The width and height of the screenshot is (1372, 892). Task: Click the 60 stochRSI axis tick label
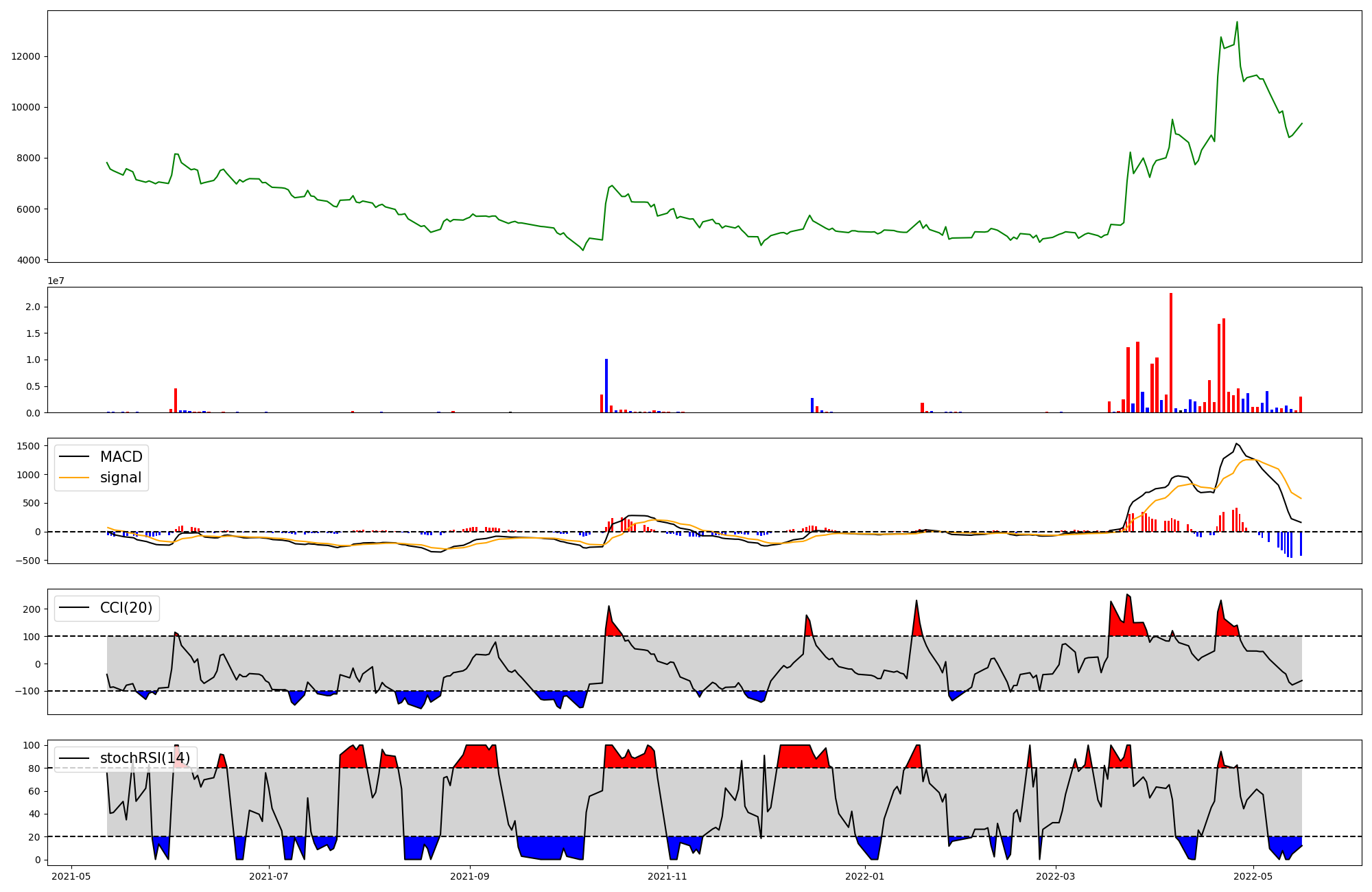(x=36, y=791)
